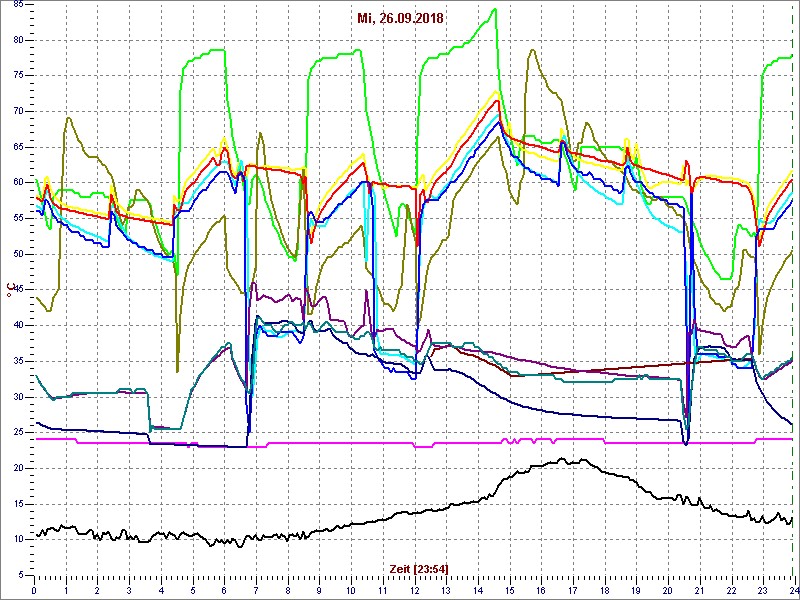
Task: Click the chart date title Mi, 26.09.2018
Action: 401,19
